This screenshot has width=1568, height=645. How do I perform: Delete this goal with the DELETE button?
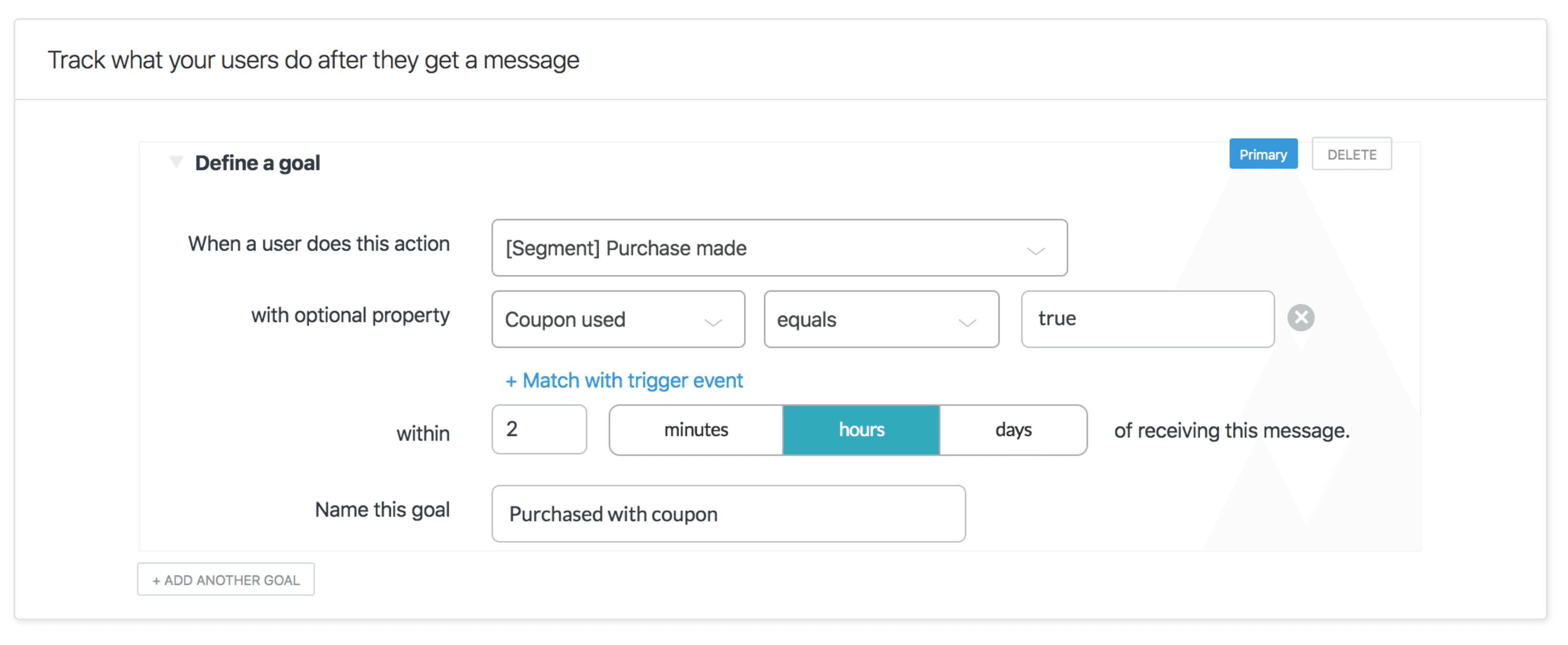1351,154
